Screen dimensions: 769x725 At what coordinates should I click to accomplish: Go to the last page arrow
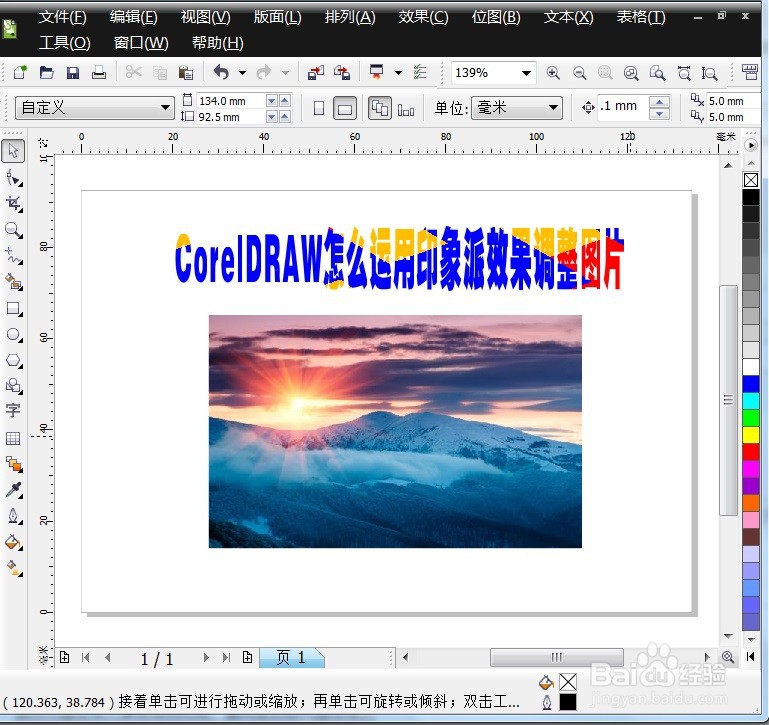tap(226, 657)
